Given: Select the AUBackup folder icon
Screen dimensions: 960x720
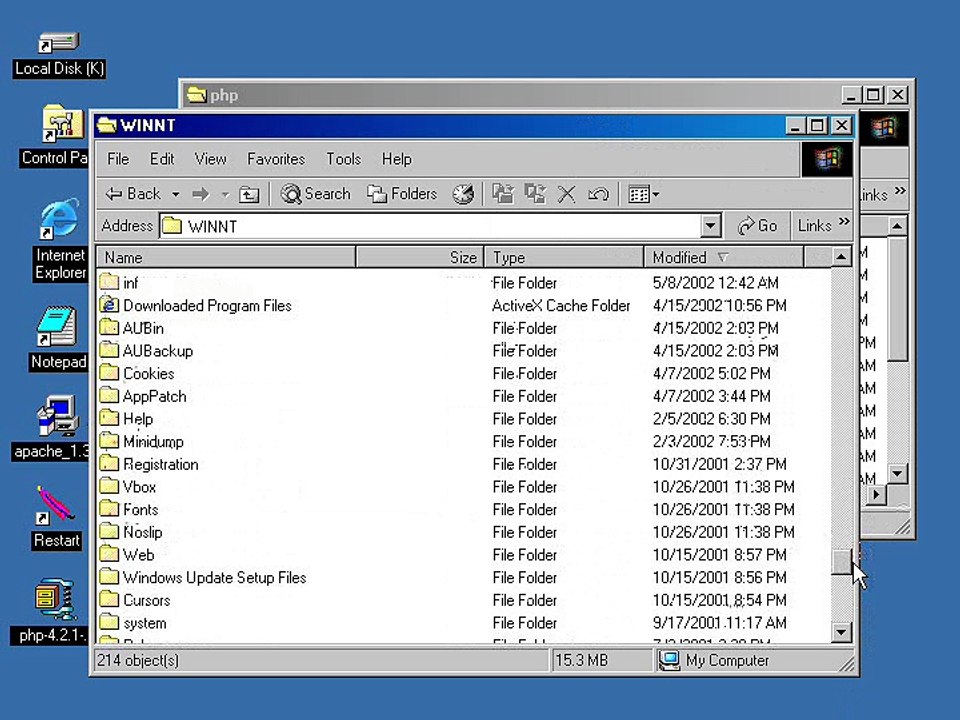Looking at the screenshot, I should click(x=110, y=350).
